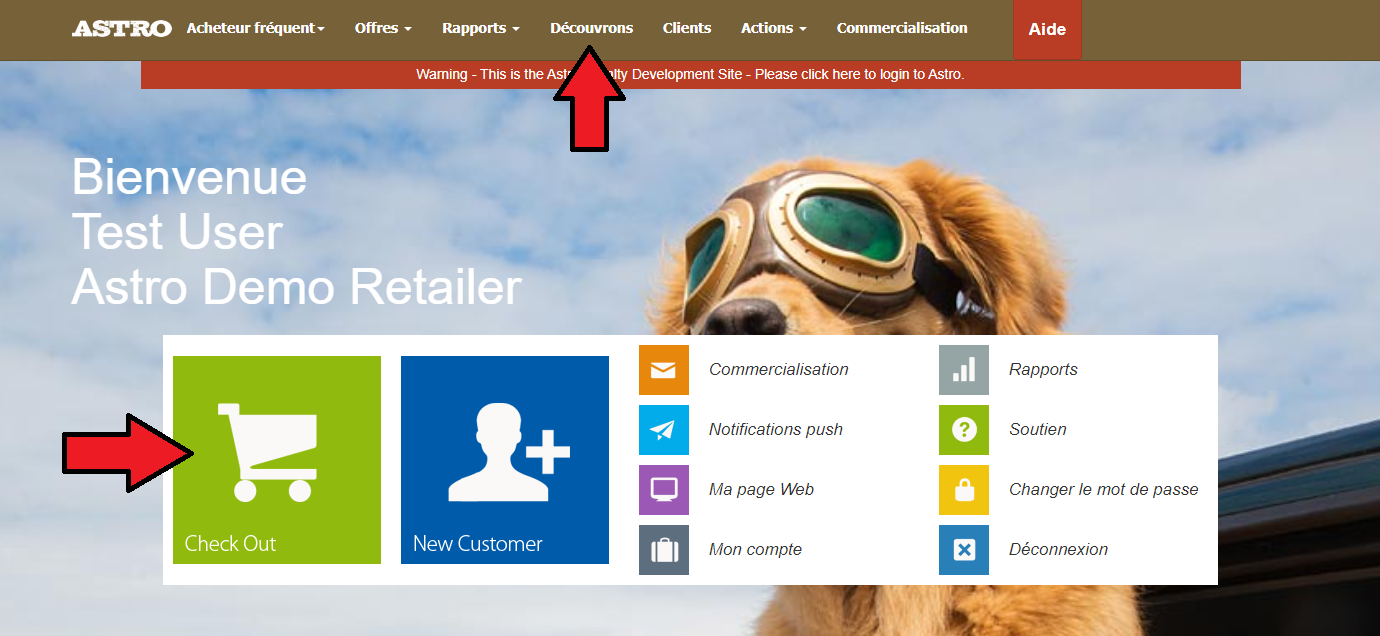This screenshot has width=1380, height=636.
Task: Go to Clients in the navigation bar
Action: [687, 28]
